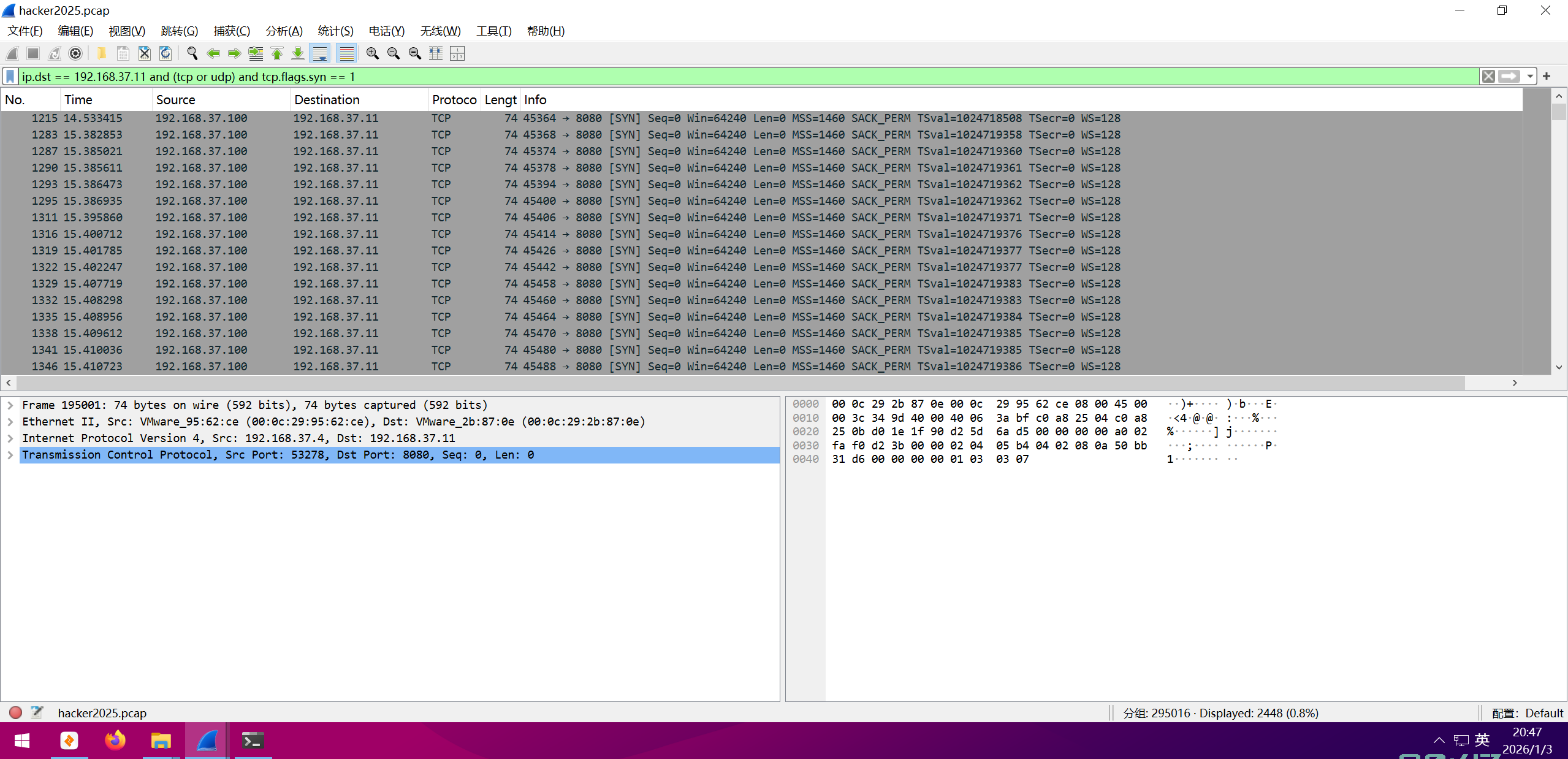Zoom in on packet list text
The width and height of the screenshot is (1568, 759).
point(372,54)
